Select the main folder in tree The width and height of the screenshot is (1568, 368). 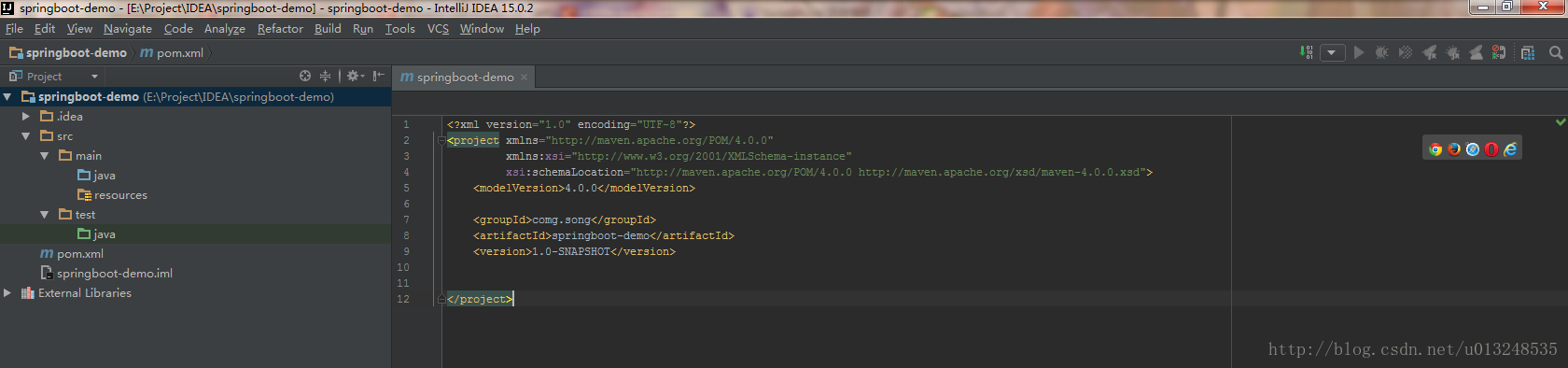click(x=80, y=155)
